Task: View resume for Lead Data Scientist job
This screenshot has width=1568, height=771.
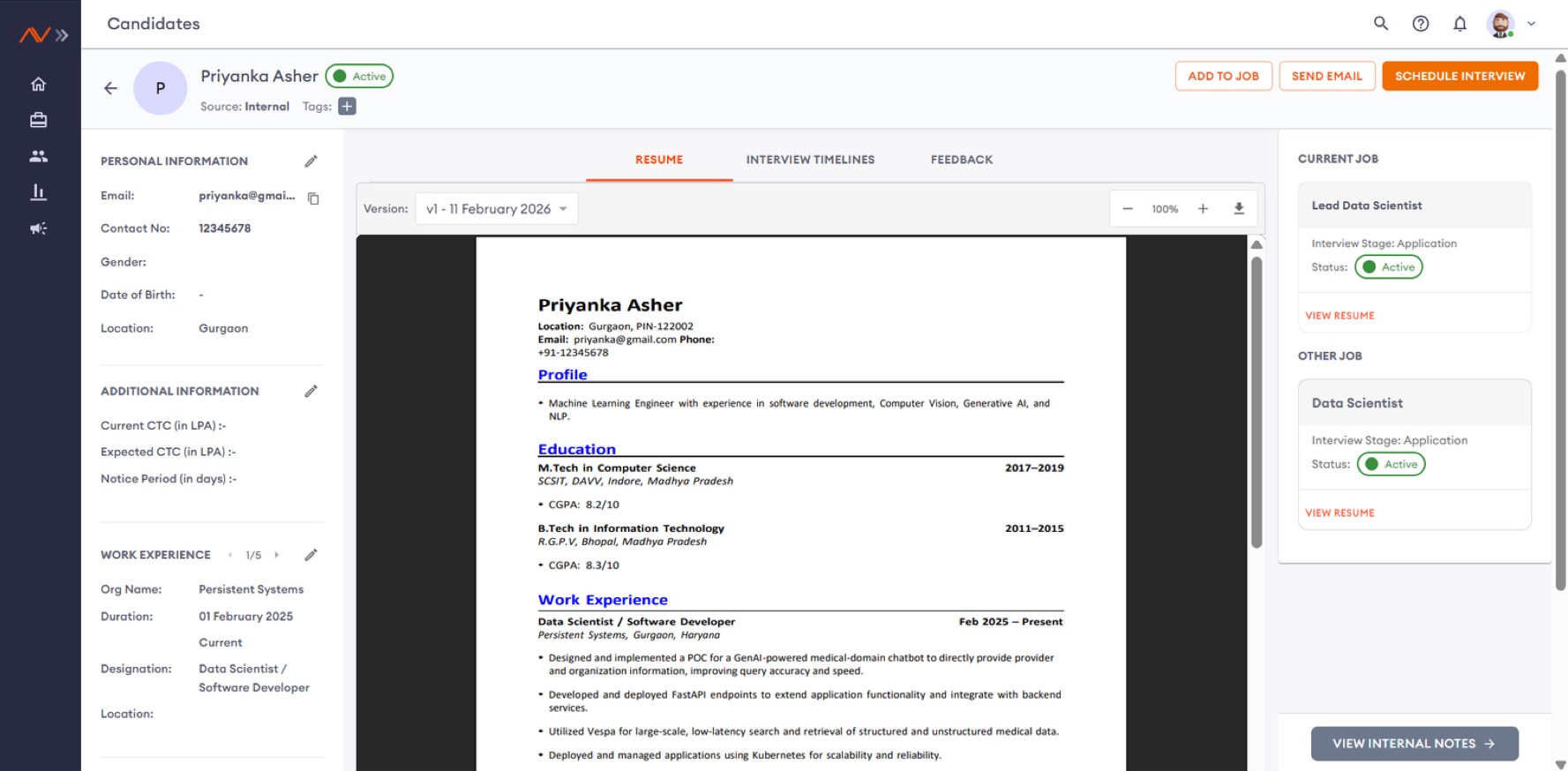Action: coord(1339,316)
